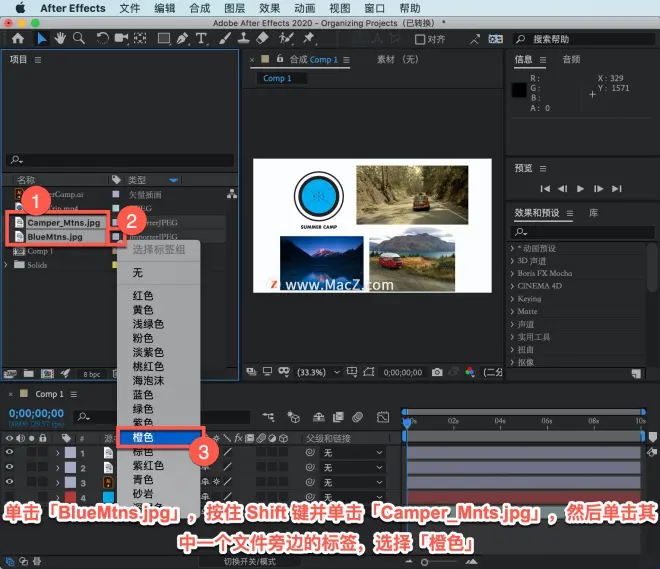
Task: Click the Play button in preview panel
Action: [580, 189]
